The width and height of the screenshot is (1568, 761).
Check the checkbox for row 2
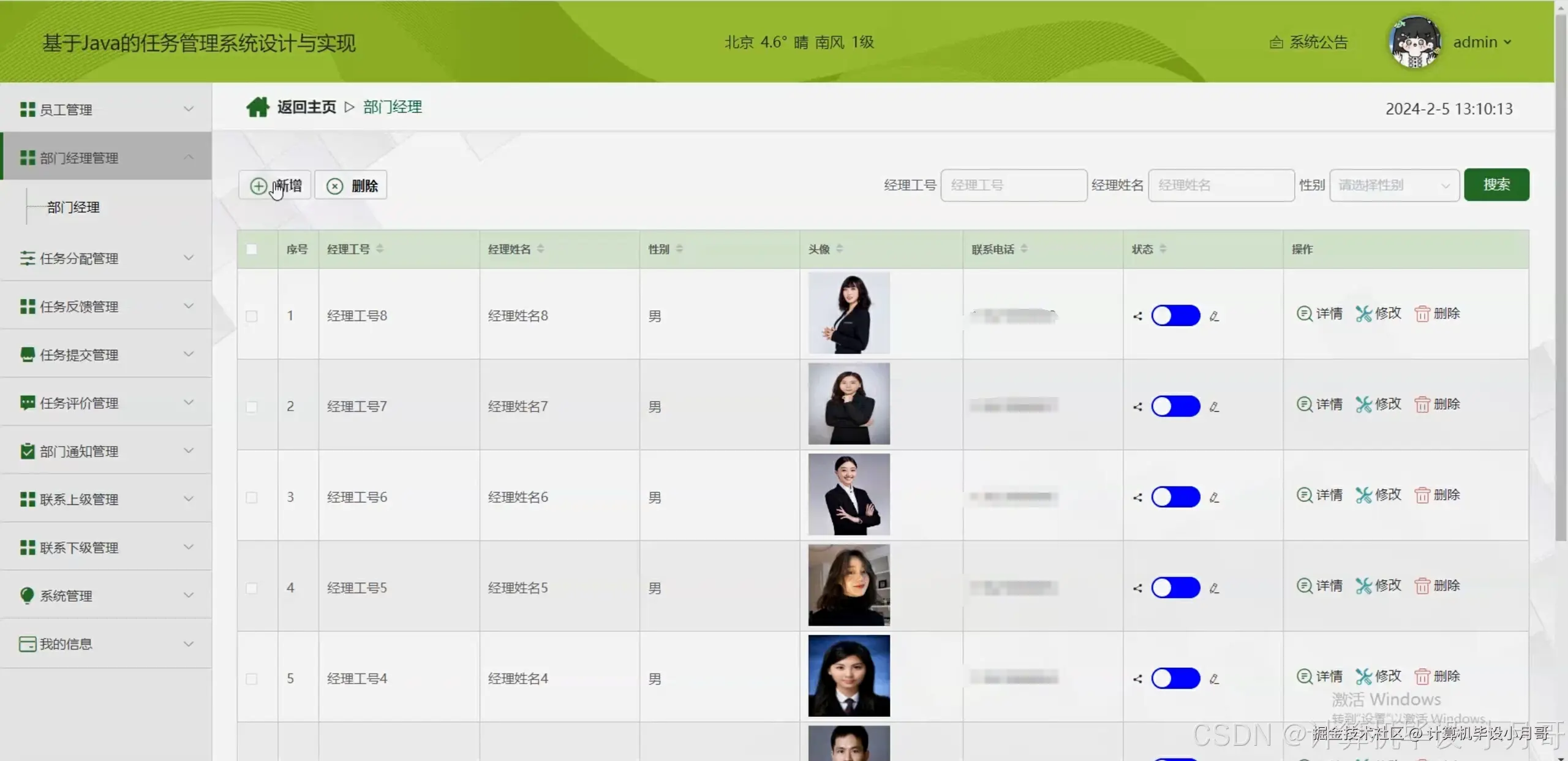point(252,407)
